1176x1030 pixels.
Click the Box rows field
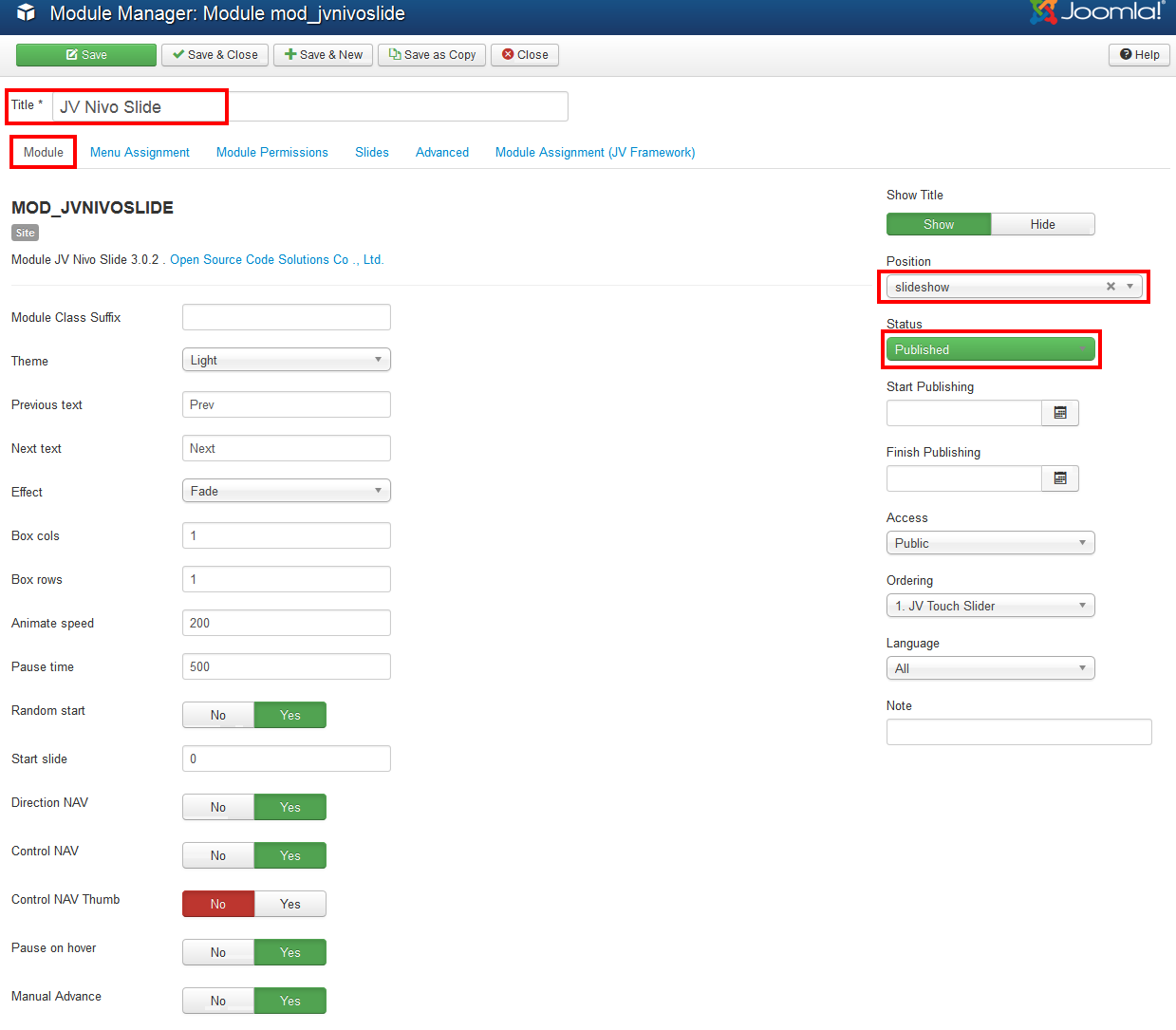pyautogui.click(x=287, y=579)
